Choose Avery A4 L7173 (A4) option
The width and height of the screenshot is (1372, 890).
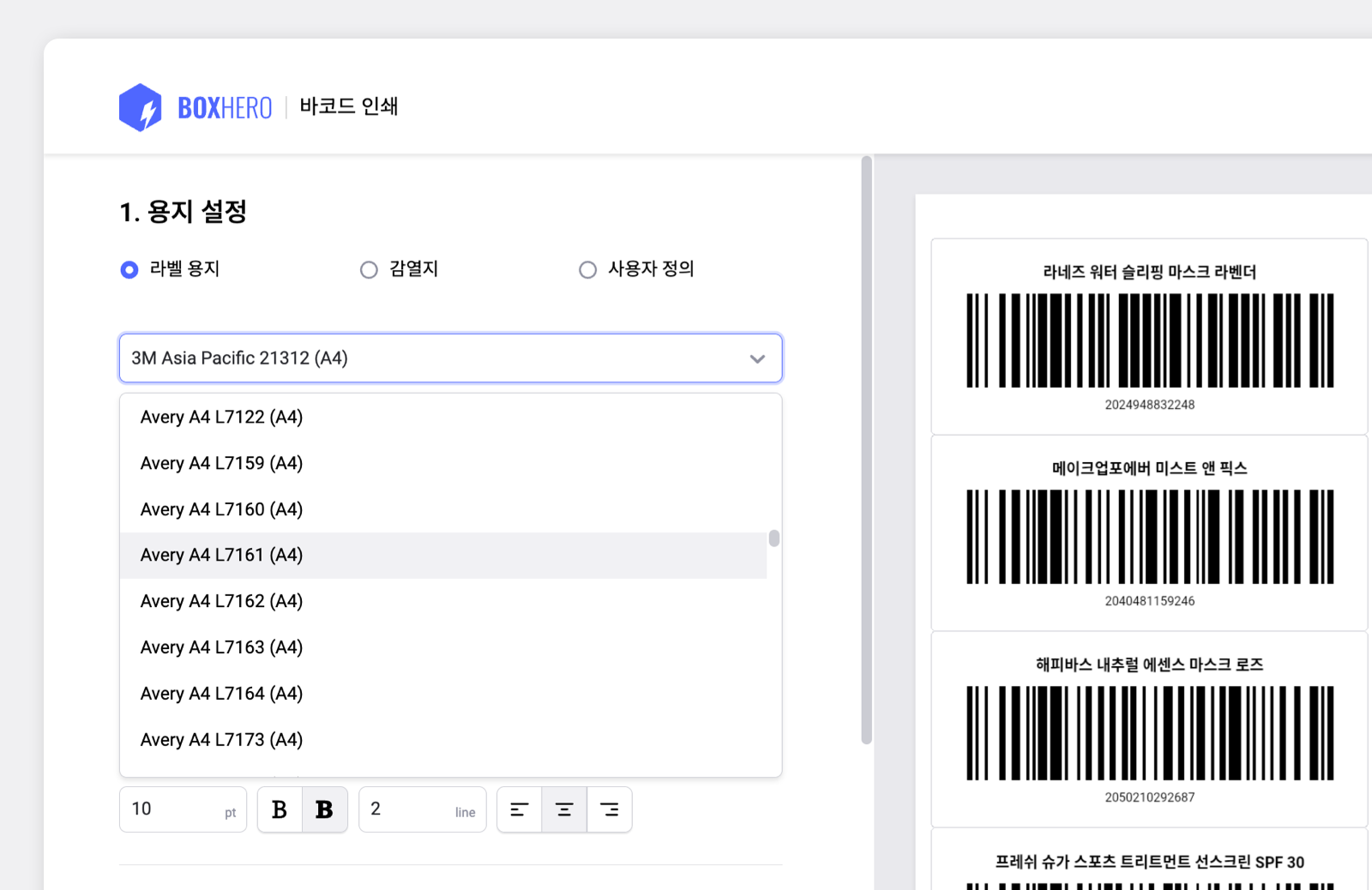pyautogui.click(x=443, y=740)
